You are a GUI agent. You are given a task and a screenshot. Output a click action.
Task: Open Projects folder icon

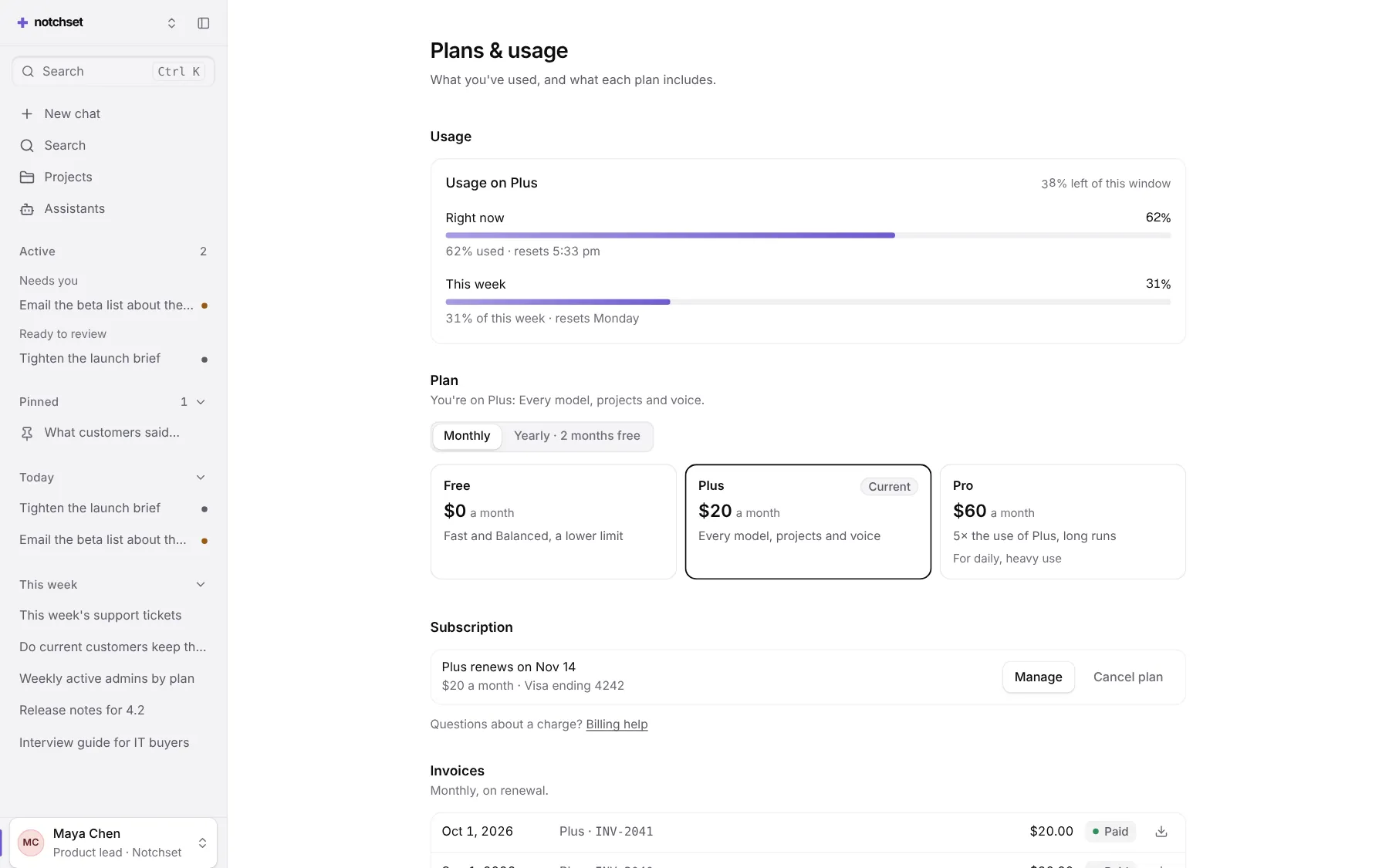pos(27,177)
